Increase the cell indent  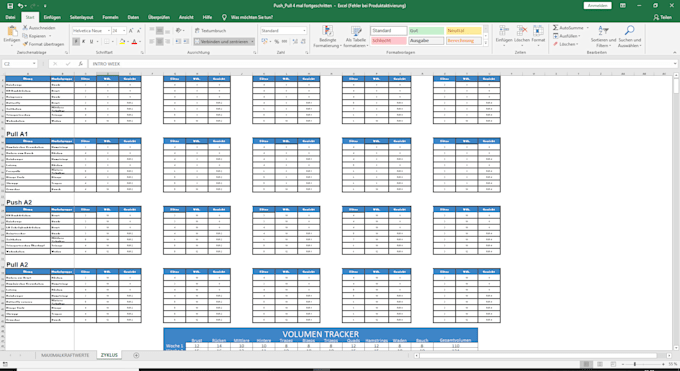click(x=187, y=42)
